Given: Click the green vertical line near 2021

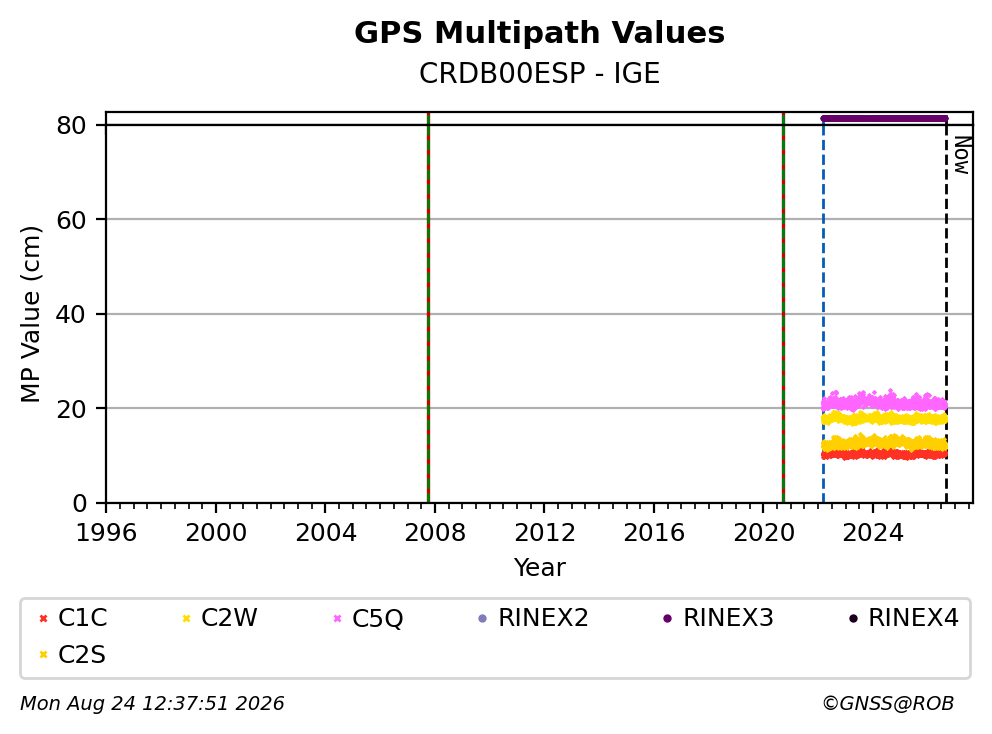Looking at the screenshot, I should (783, 308).
